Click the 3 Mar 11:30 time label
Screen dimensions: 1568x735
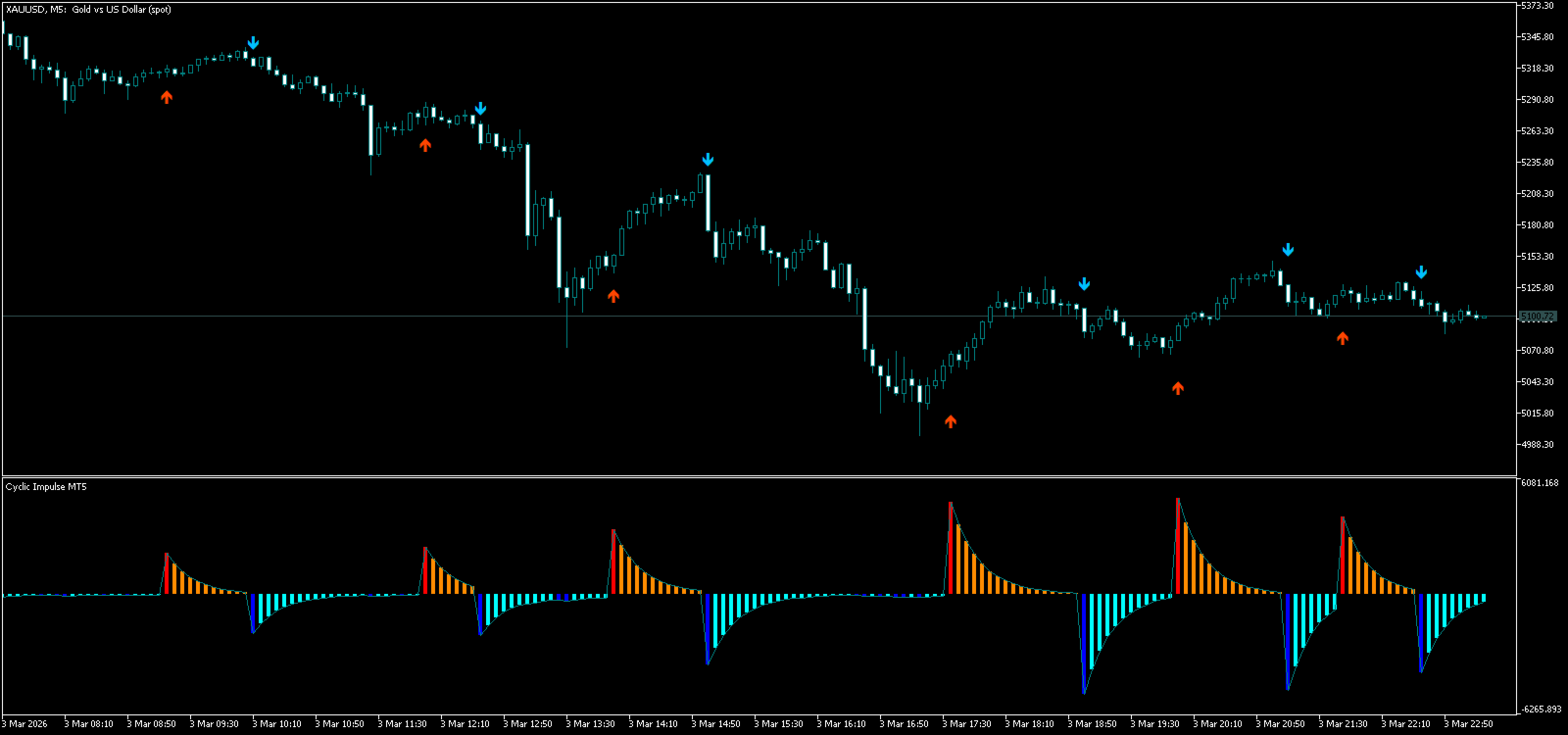coord(403,724)
